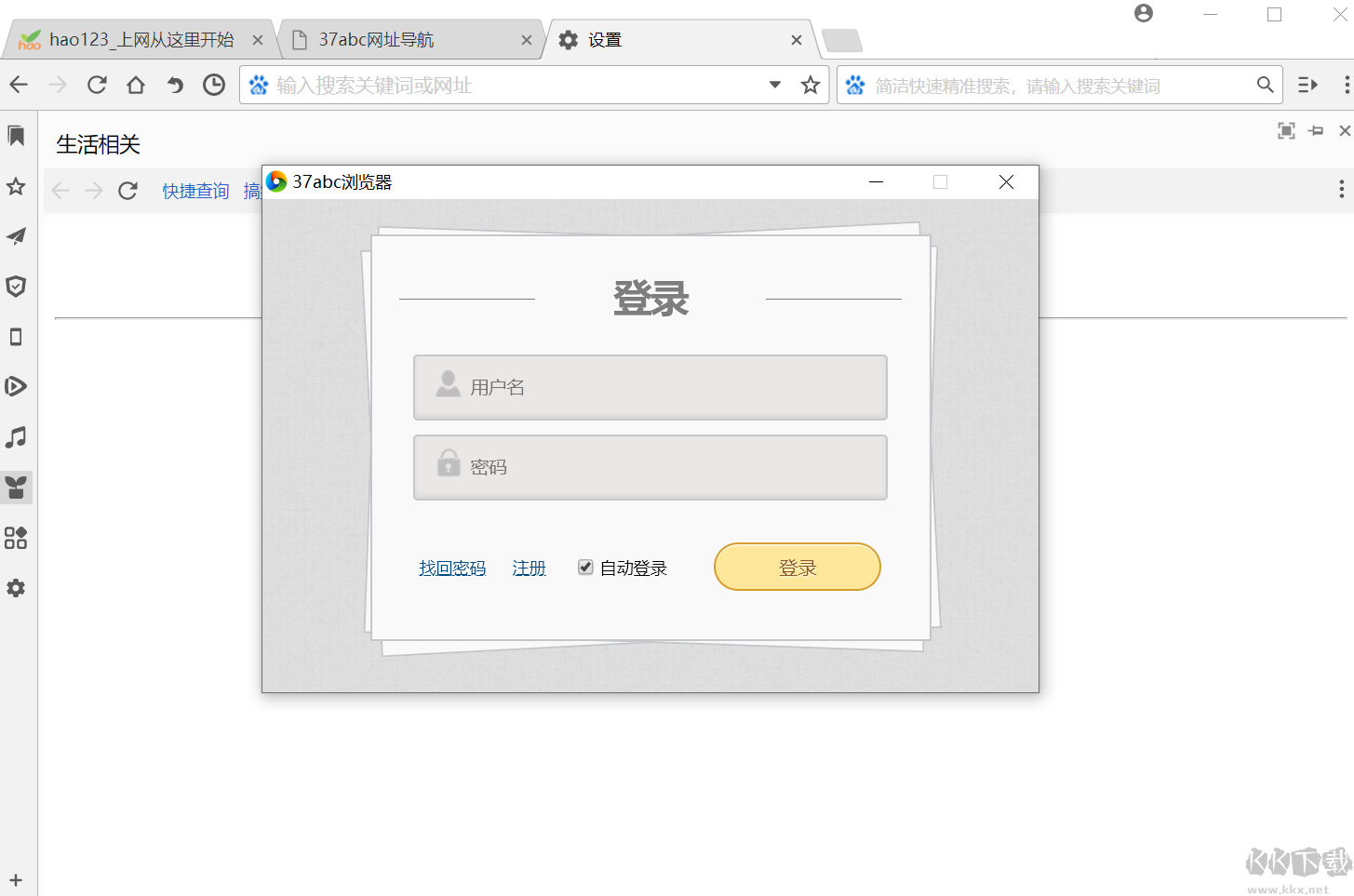
Task: Close the 设置 tab
Action: [x=797, y=40]
